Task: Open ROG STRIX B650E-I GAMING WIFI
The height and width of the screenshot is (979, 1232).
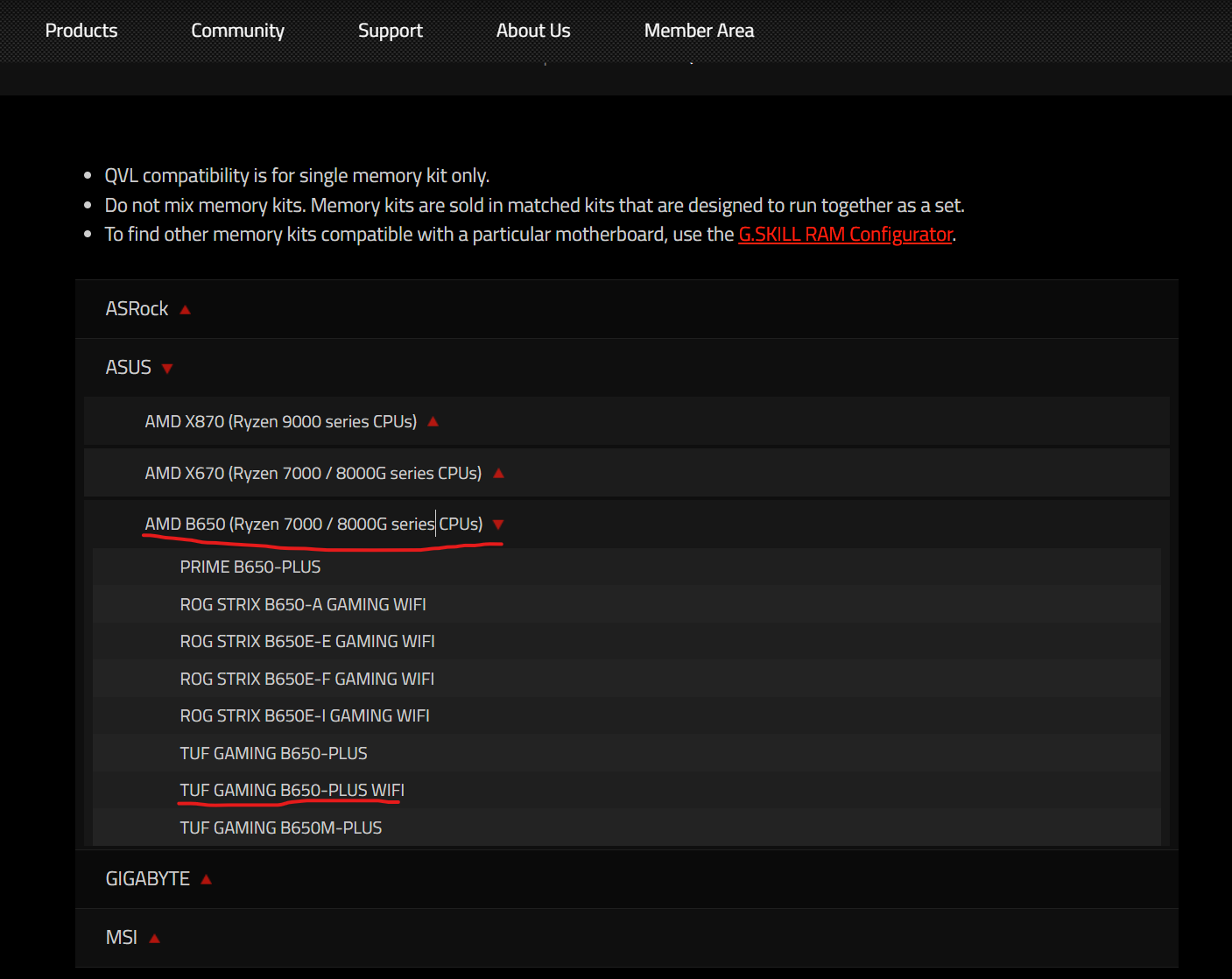Action: click(x=305, y=716)
